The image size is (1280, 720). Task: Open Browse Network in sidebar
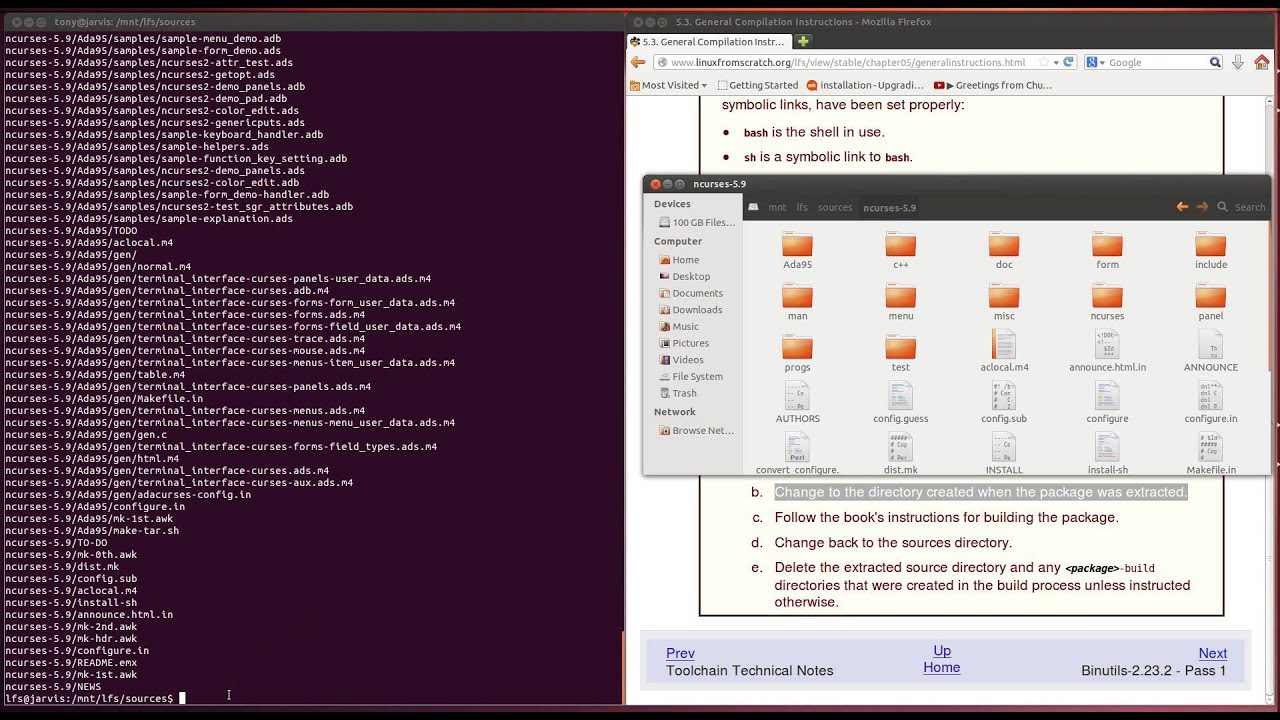696,430
